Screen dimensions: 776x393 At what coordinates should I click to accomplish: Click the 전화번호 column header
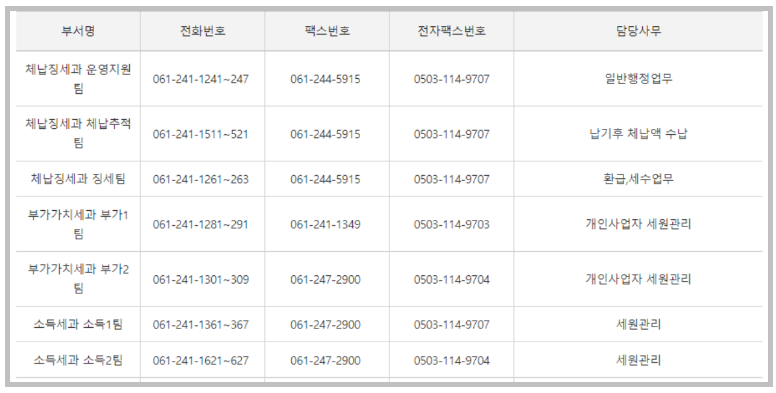point(202,31)
